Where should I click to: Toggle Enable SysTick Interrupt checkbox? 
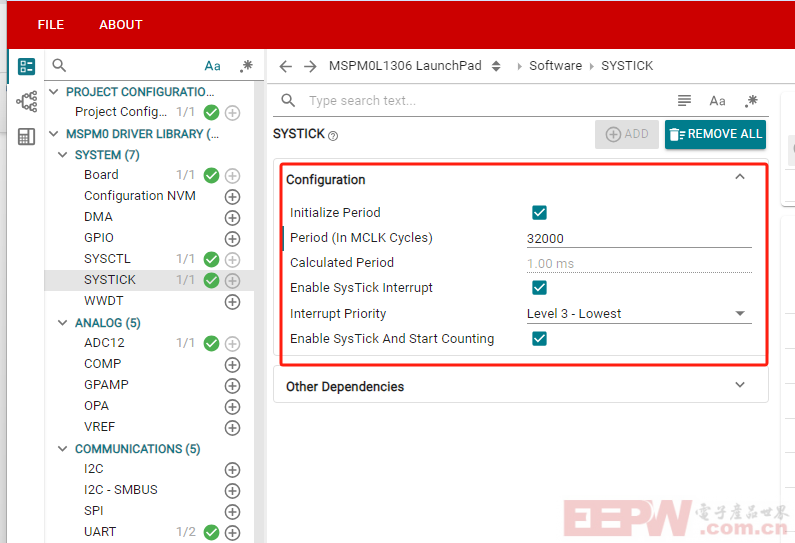(539, 287)
